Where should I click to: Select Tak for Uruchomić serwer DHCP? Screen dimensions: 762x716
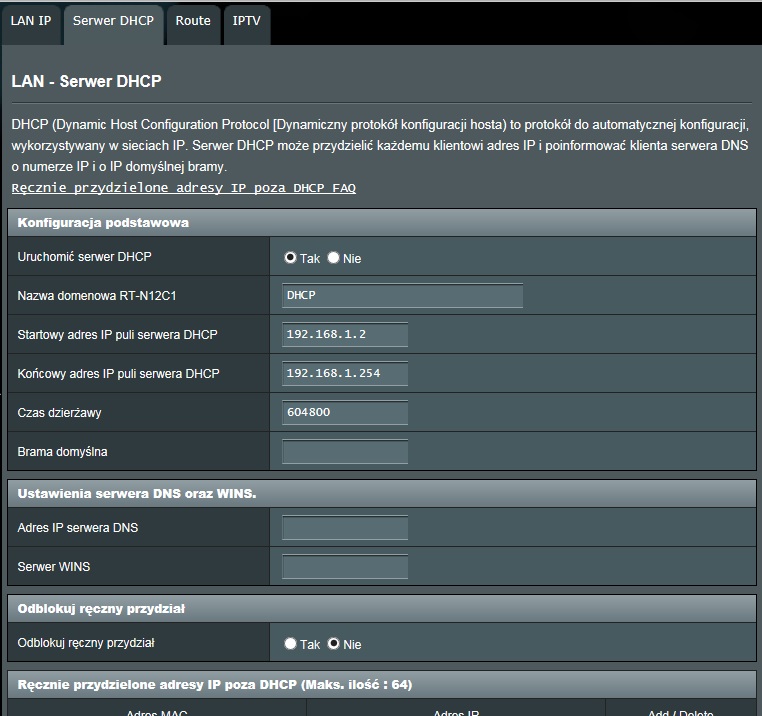(x=290, y=258)
